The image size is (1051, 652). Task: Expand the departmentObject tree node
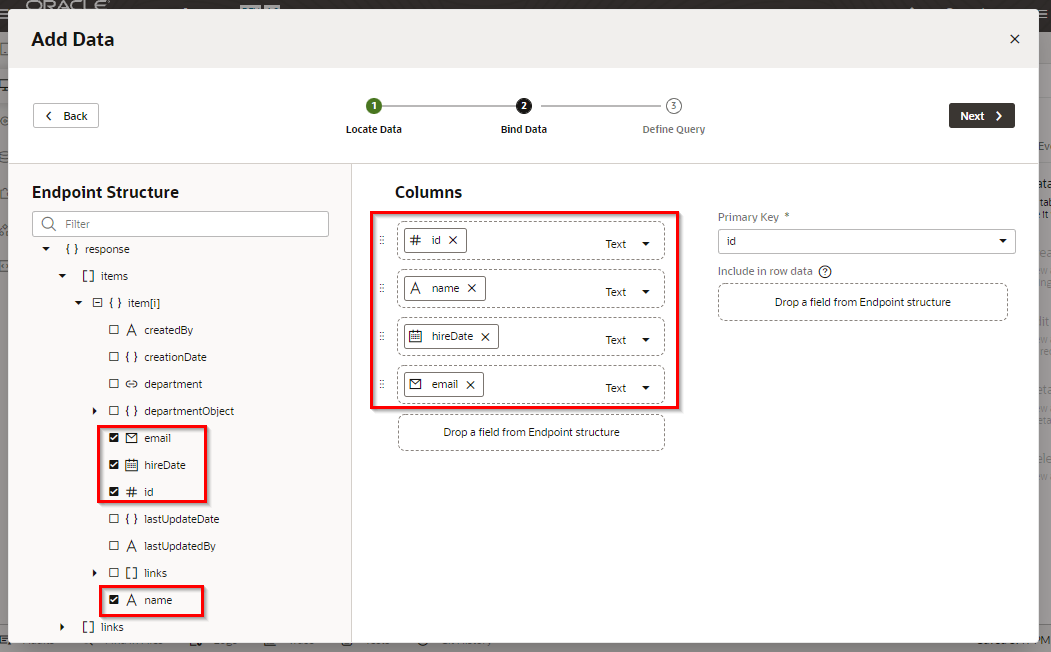coord(95,411)
